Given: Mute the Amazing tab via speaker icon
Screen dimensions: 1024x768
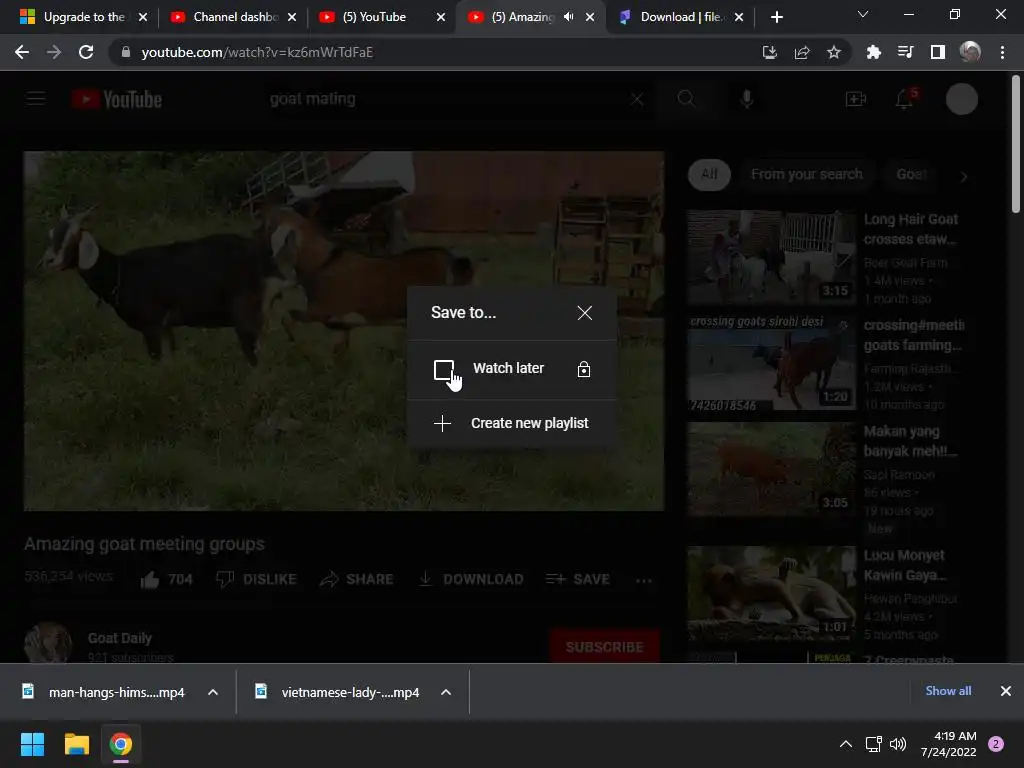Looking at the screenshot, I should coord(569,17).
